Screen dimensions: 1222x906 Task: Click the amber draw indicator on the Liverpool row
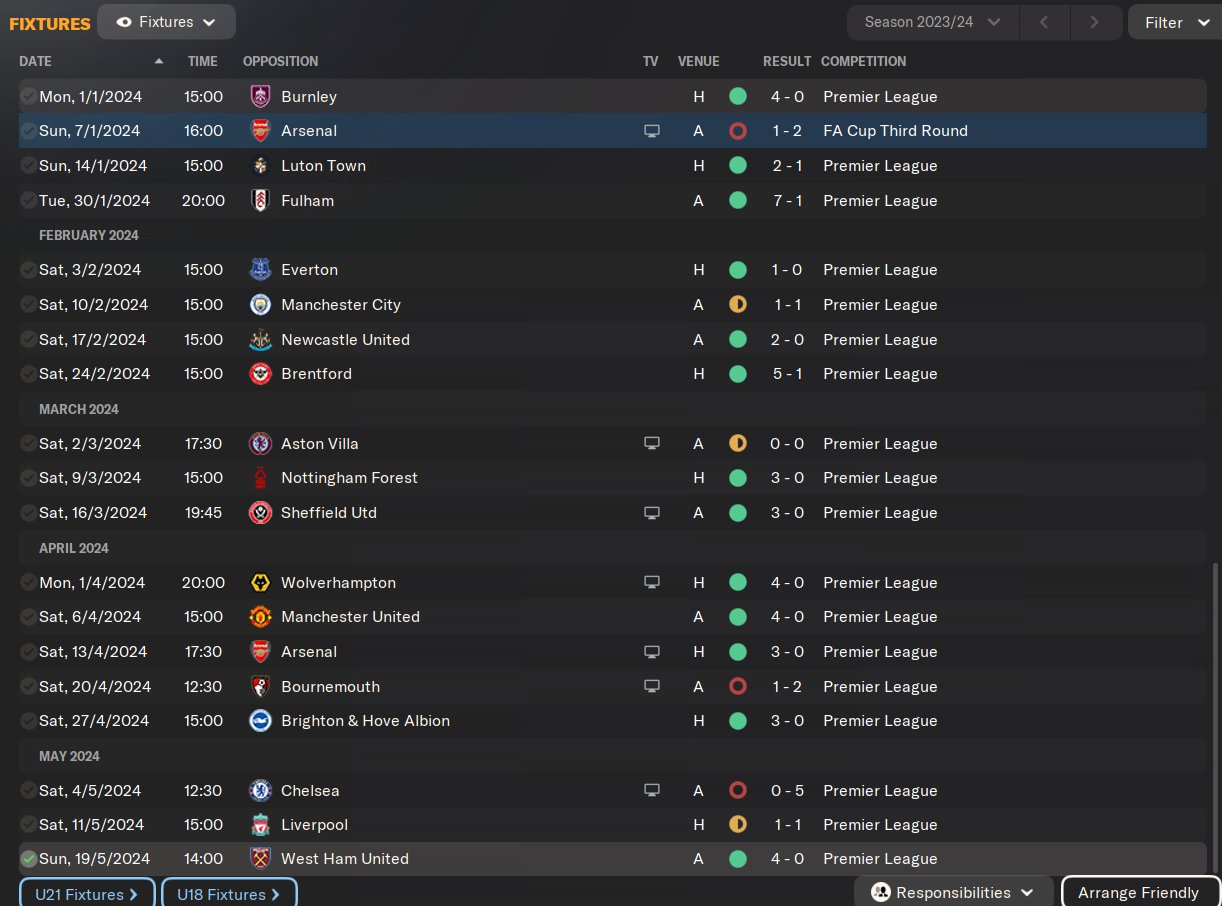[x=738, y=825]
